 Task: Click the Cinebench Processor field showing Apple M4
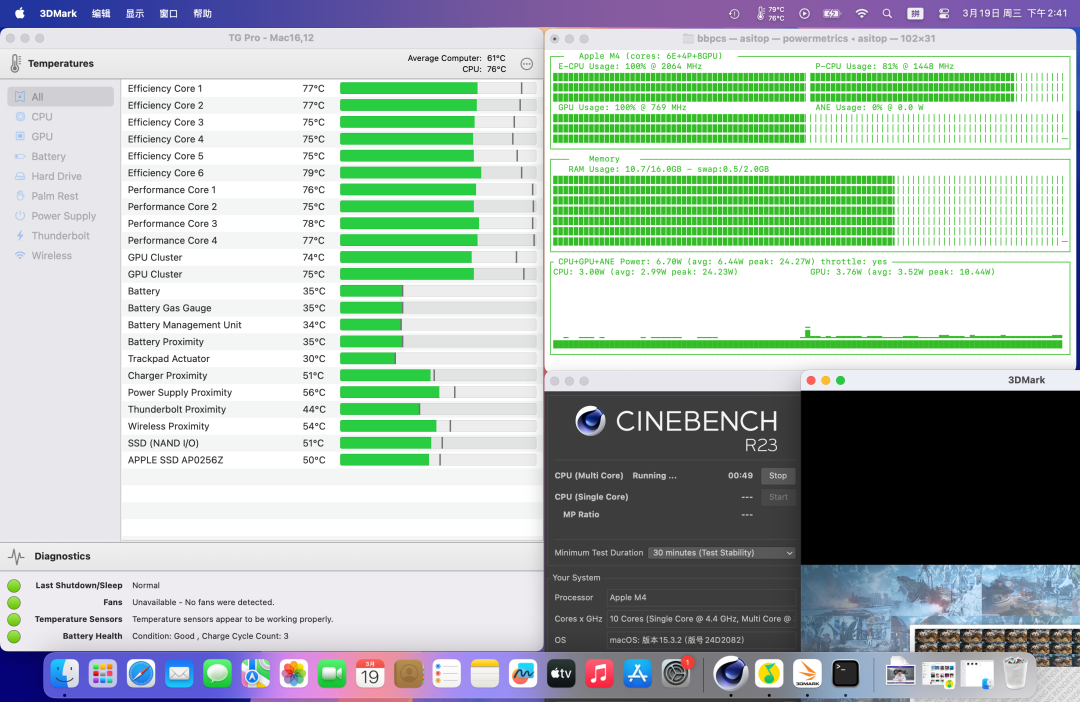(701, 598)
